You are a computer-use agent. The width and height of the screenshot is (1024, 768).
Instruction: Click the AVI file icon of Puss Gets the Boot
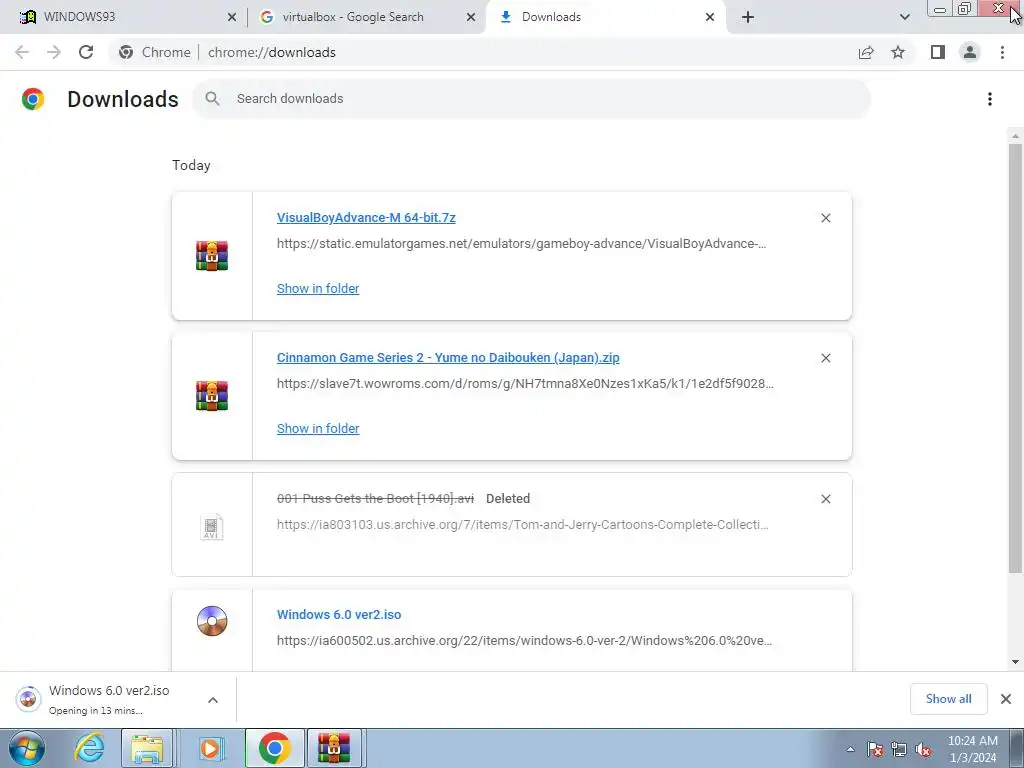click(211, 526)
